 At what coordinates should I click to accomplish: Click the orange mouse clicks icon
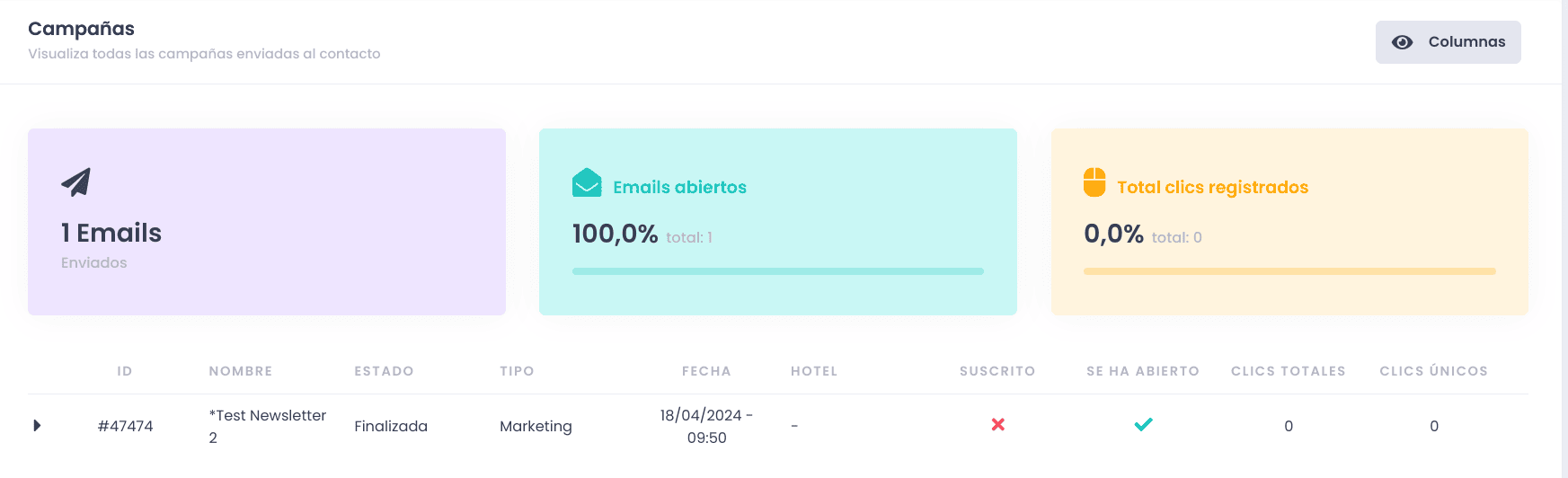tap(1094, 181)
